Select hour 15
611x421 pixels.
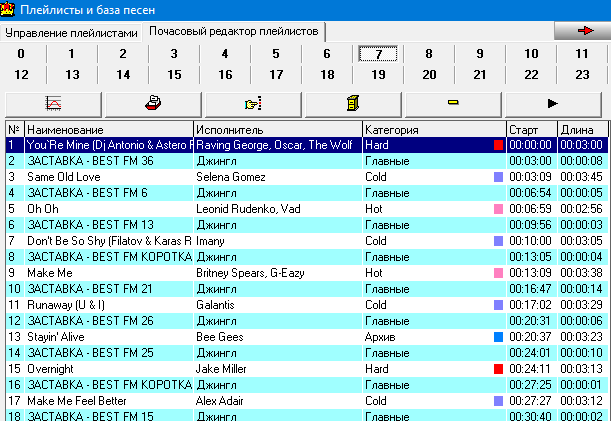pos(174,74)
